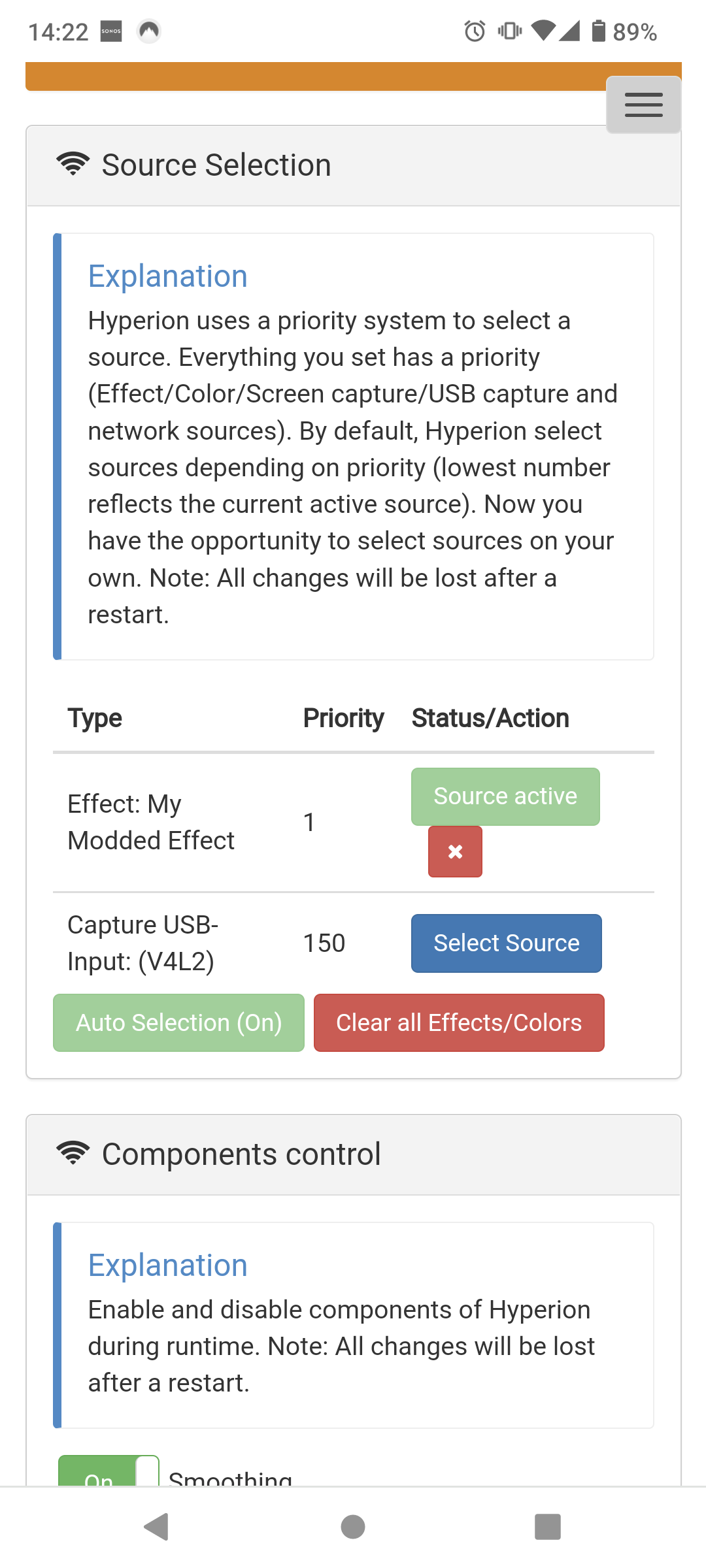Open the hamburger navigation menu

pos(643,105)
